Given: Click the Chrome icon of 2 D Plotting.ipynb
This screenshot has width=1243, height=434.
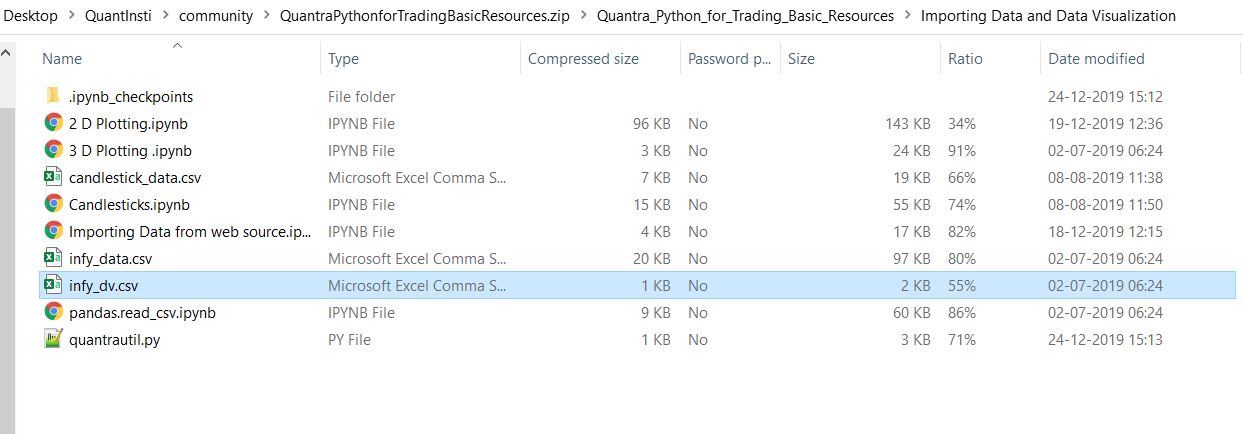Looking at the screenshot, I should click(x=53, y=124).
